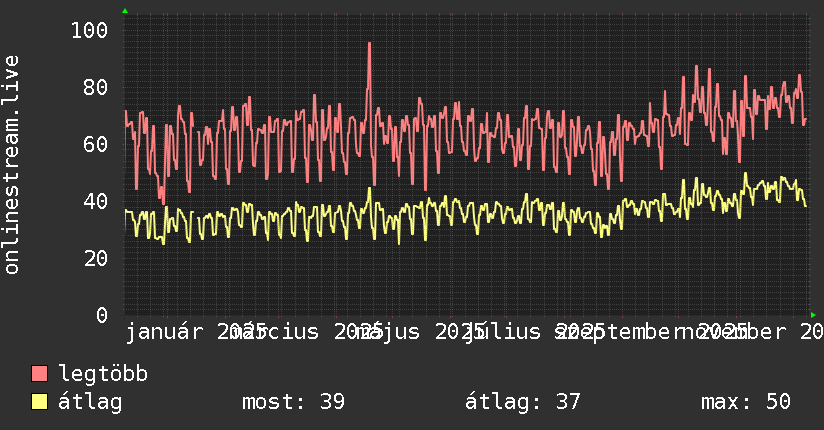Click the 'átlag: 37' statistic value
The width and height of the screenshot is (824, 430).
pos(522,402)
